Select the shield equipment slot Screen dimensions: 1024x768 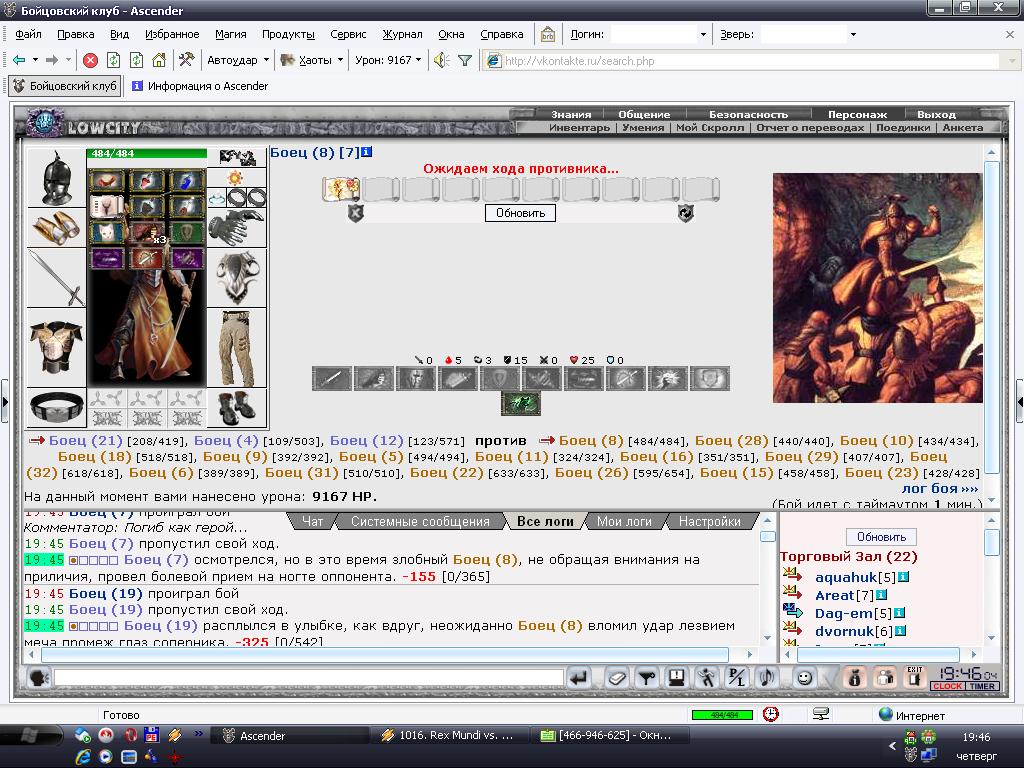pos(236,278)
